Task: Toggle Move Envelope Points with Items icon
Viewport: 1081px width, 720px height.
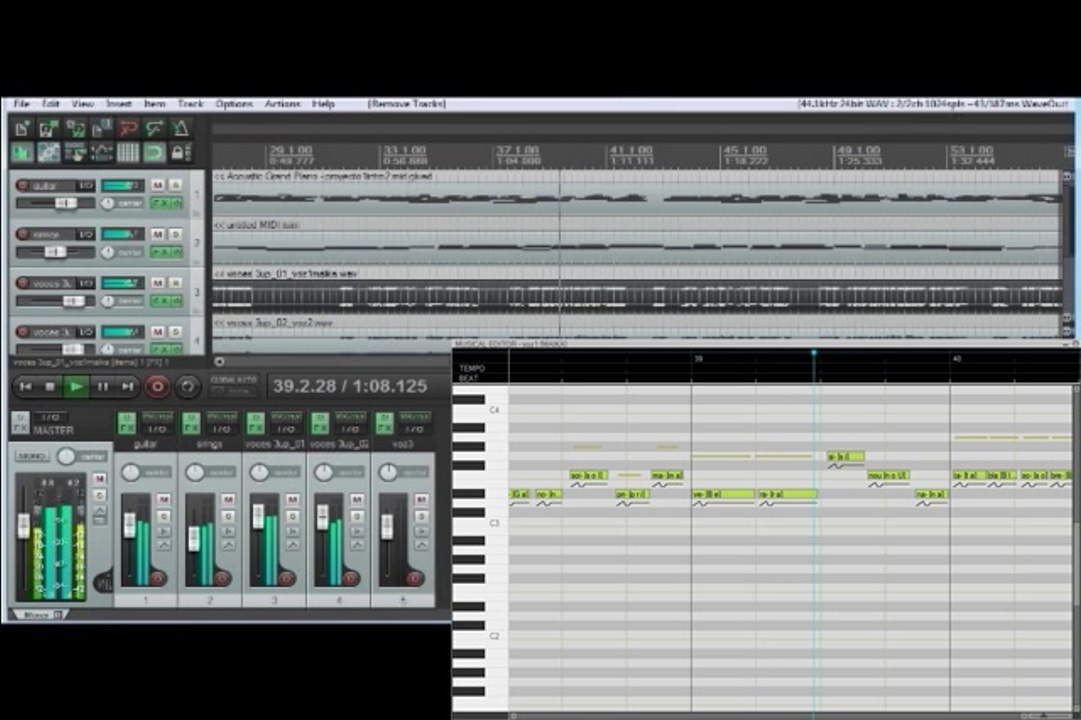Action: click(101, 152)
